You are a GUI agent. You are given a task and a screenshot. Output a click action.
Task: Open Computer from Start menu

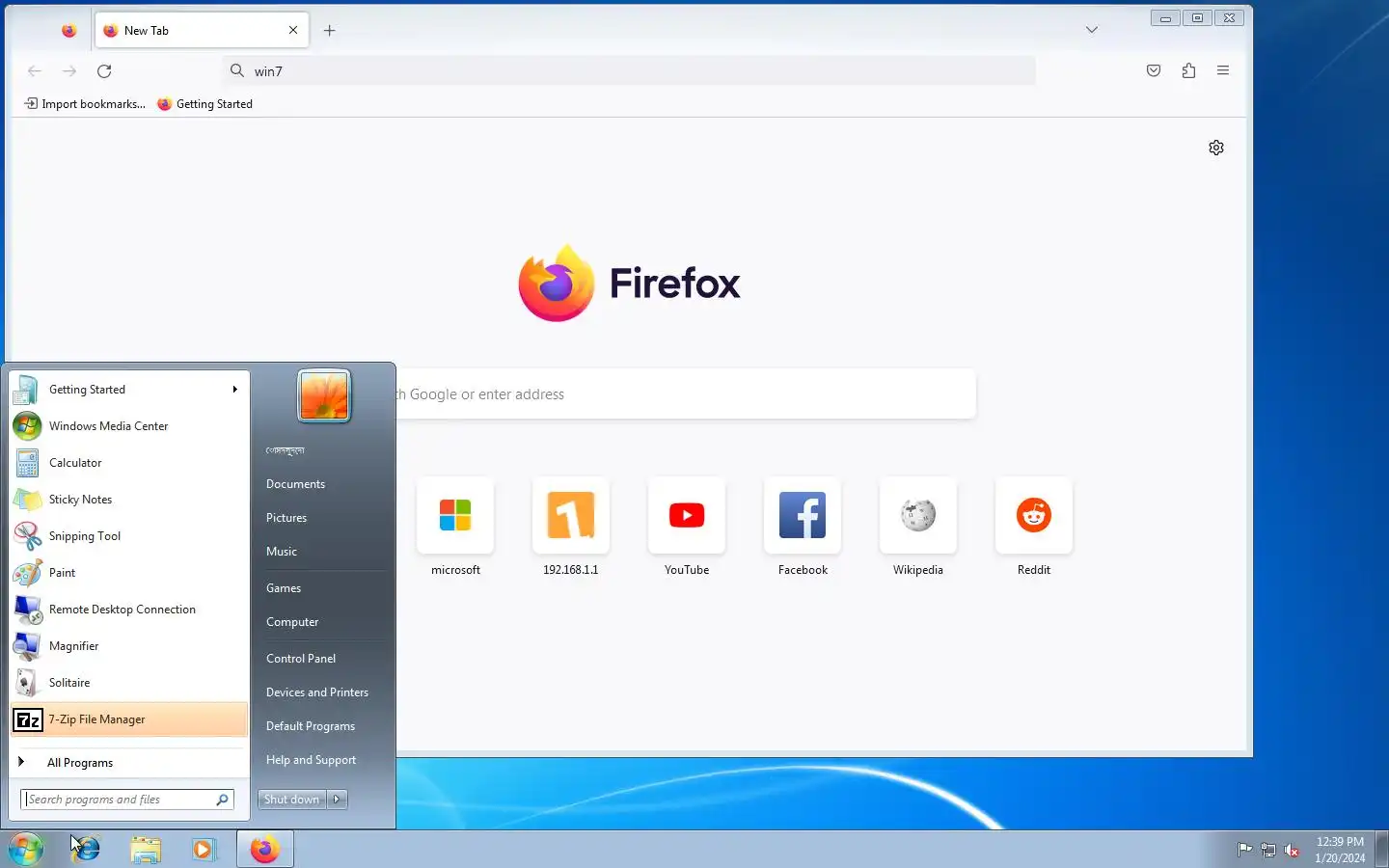292,622
